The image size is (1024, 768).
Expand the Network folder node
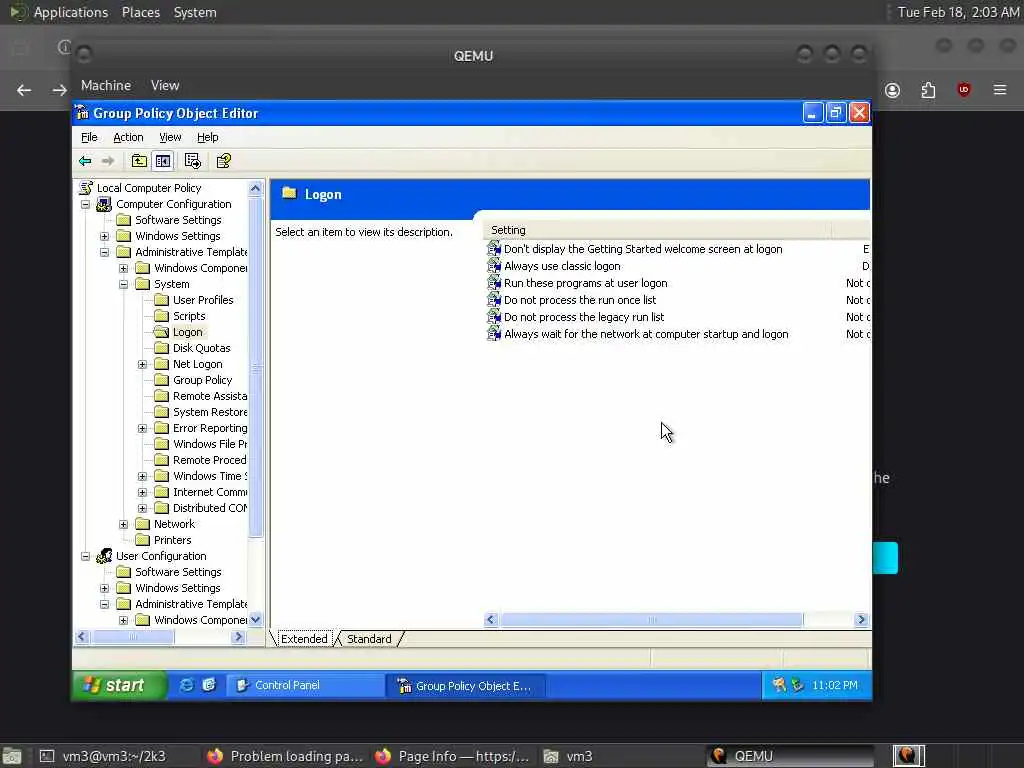[x=123, y=524]
